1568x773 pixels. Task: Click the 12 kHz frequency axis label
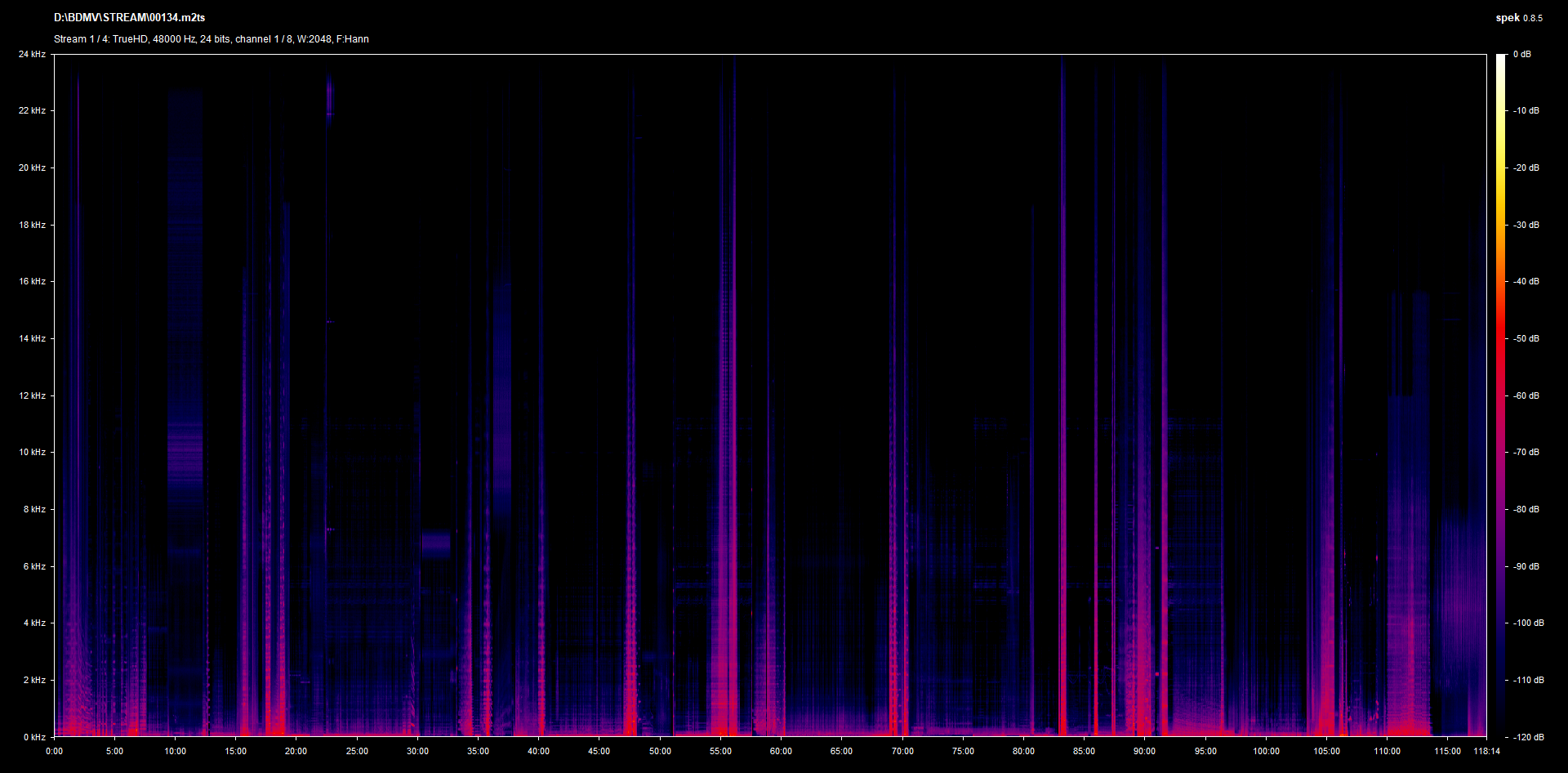32,395
